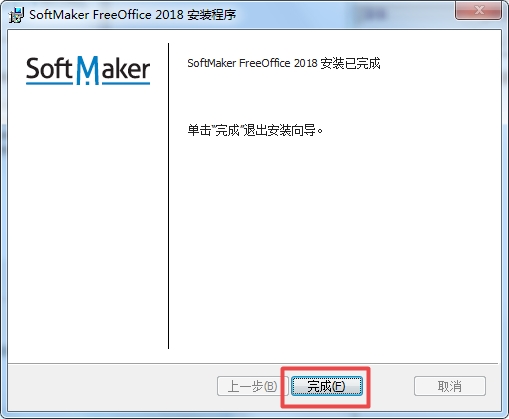Finish setup with the 完成(F) button
509x419 pixels.
tap(327, 386)
